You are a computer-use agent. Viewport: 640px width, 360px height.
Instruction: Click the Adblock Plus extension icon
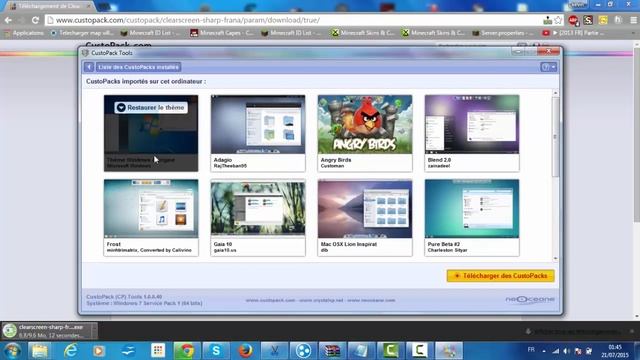573,20
